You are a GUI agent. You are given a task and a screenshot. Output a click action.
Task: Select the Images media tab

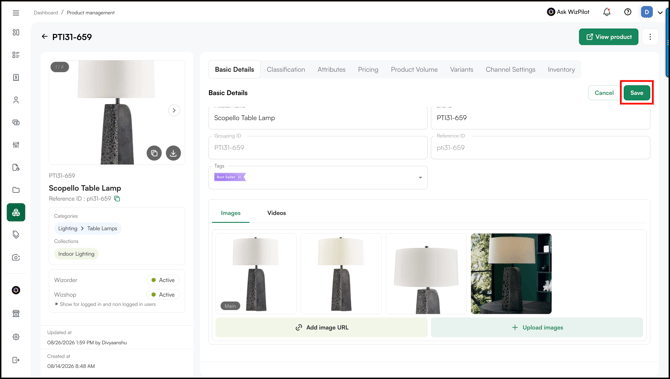click(230, 213)
